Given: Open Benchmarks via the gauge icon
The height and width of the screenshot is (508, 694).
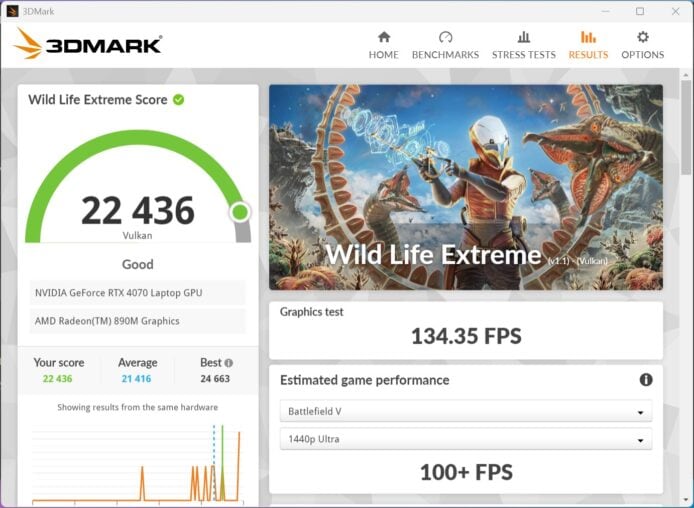Looking at the screenshot, I should point(445,37).
